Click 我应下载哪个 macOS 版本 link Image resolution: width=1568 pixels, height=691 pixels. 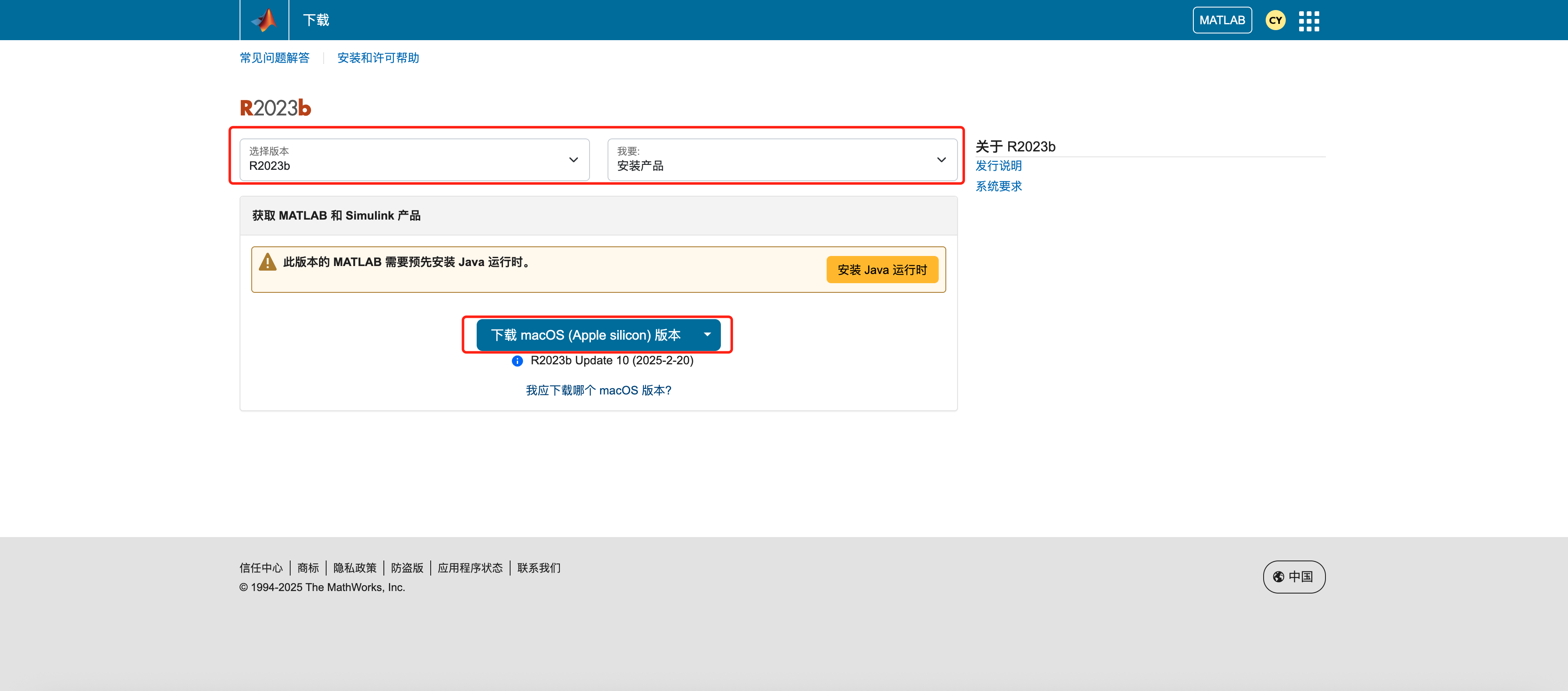(598, 390)
